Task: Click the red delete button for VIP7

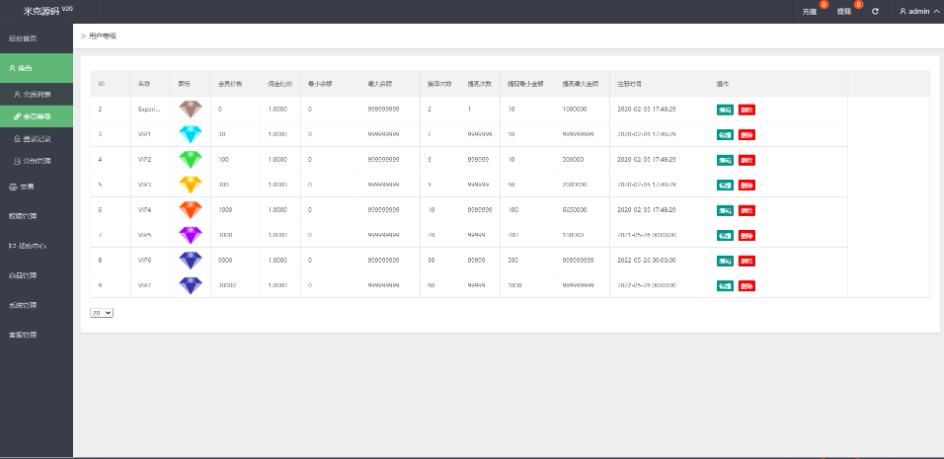Action: pos(747,286)
